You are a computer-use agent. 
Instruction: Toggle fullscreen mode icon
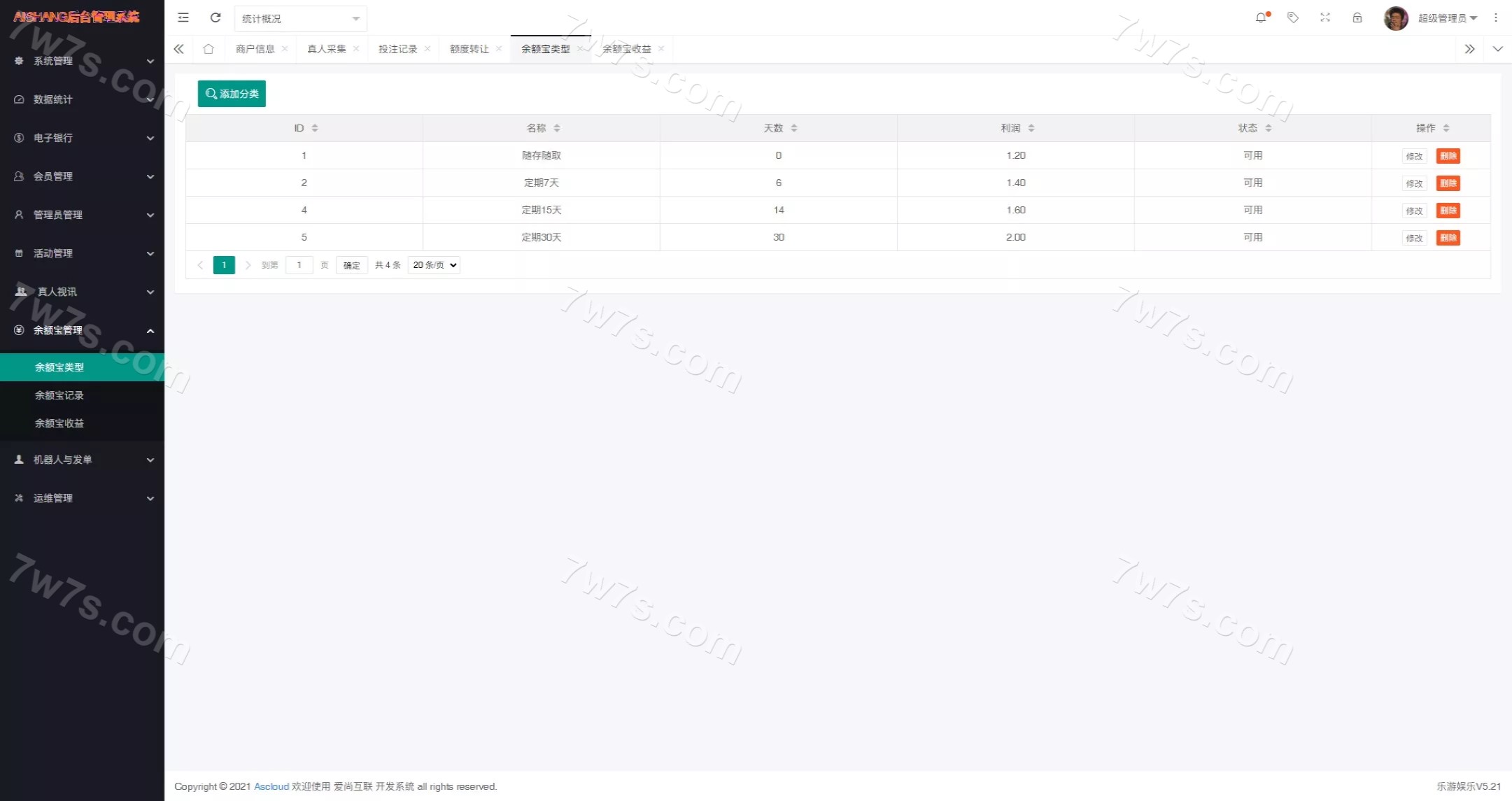[1325, 17]
